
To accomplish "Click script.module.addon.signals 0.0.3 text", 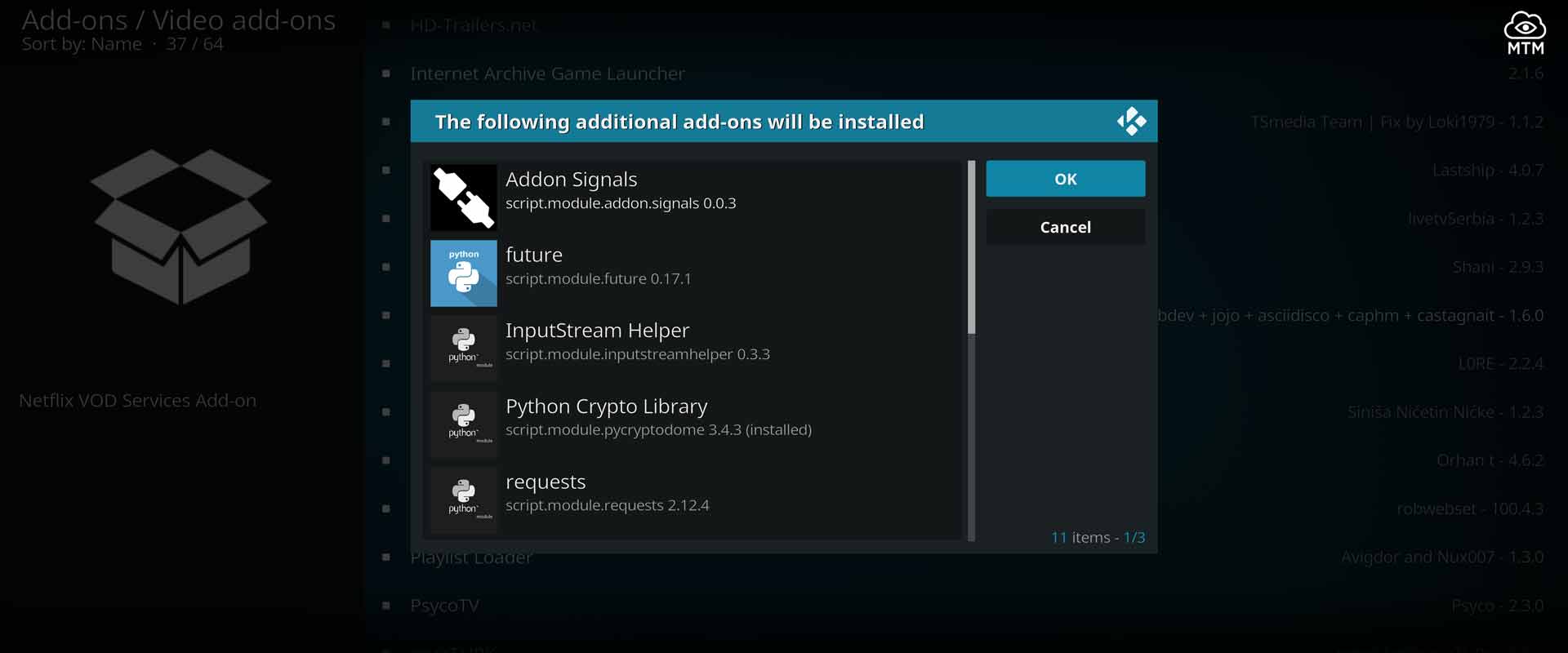I will 621,203.
